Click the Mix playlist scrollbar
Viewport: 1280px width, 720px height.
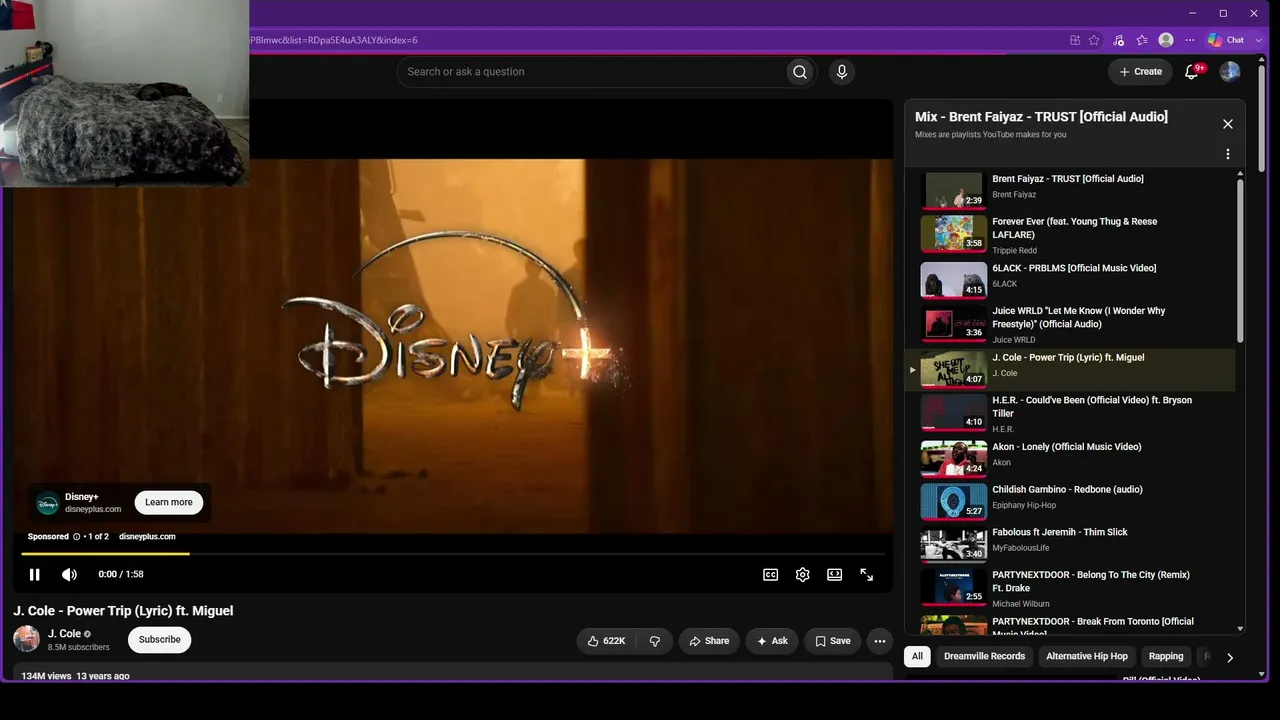tap(1241, 260)
